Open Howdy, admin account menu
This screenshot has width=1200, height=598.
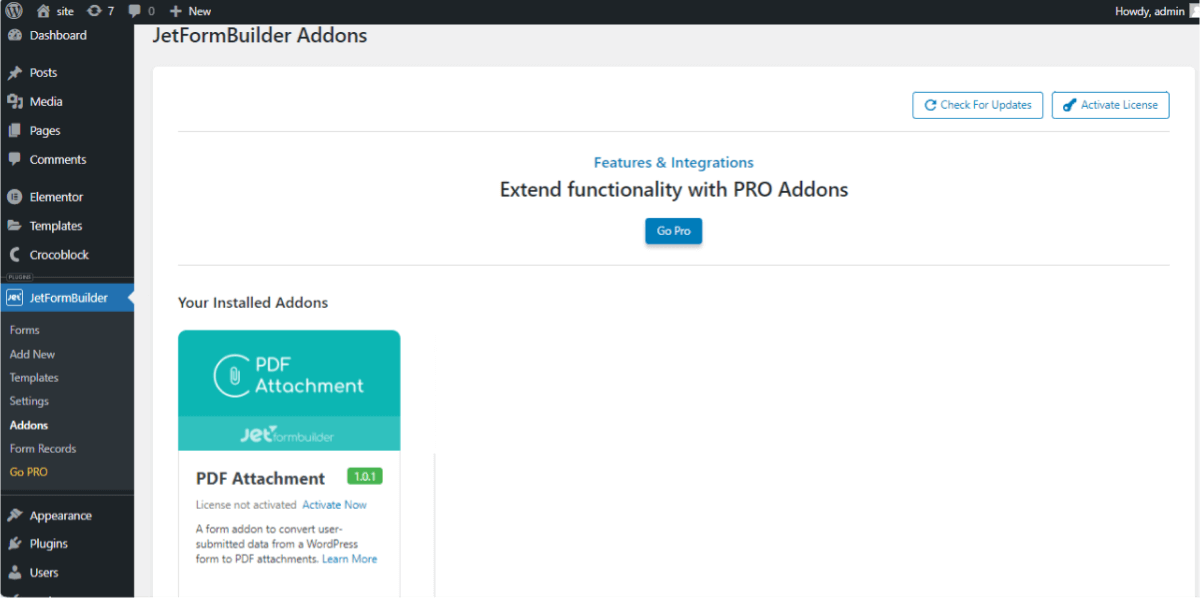point(1150,11)
